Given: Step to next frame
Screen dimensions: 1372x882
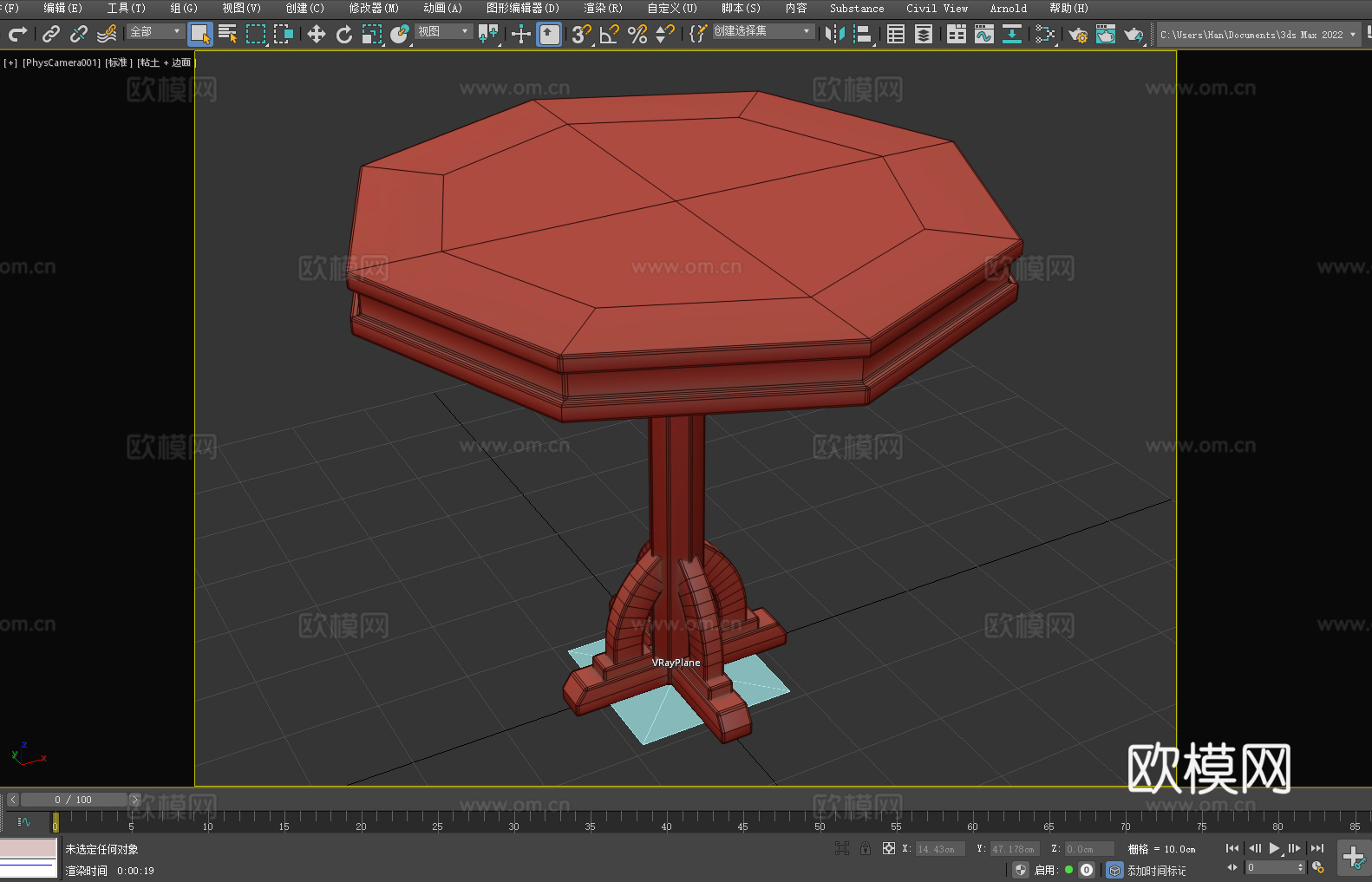Looking at the screenshot, I should 1295,848.
